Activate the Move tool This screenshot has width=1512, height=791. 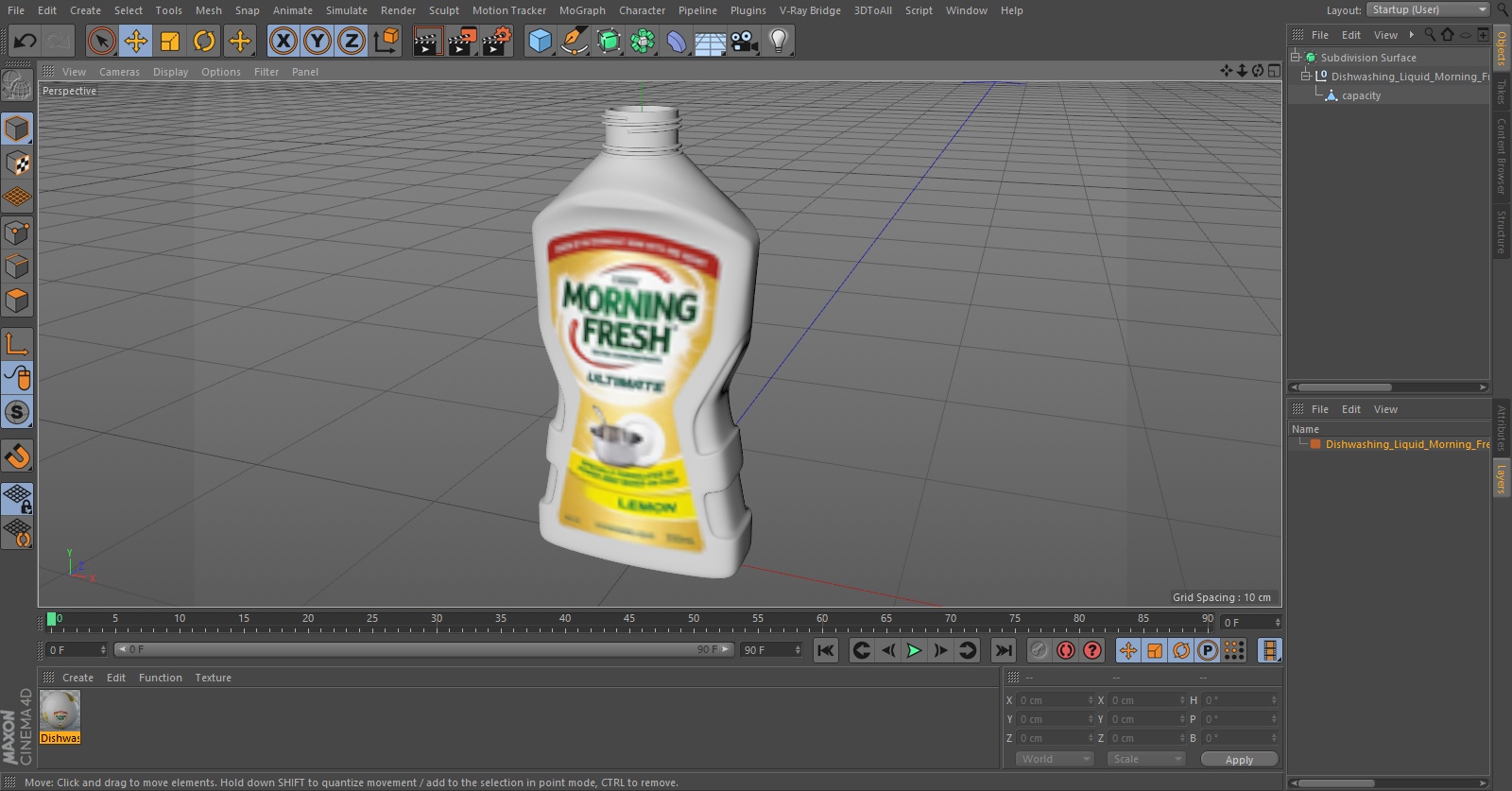tap(136, 41)
